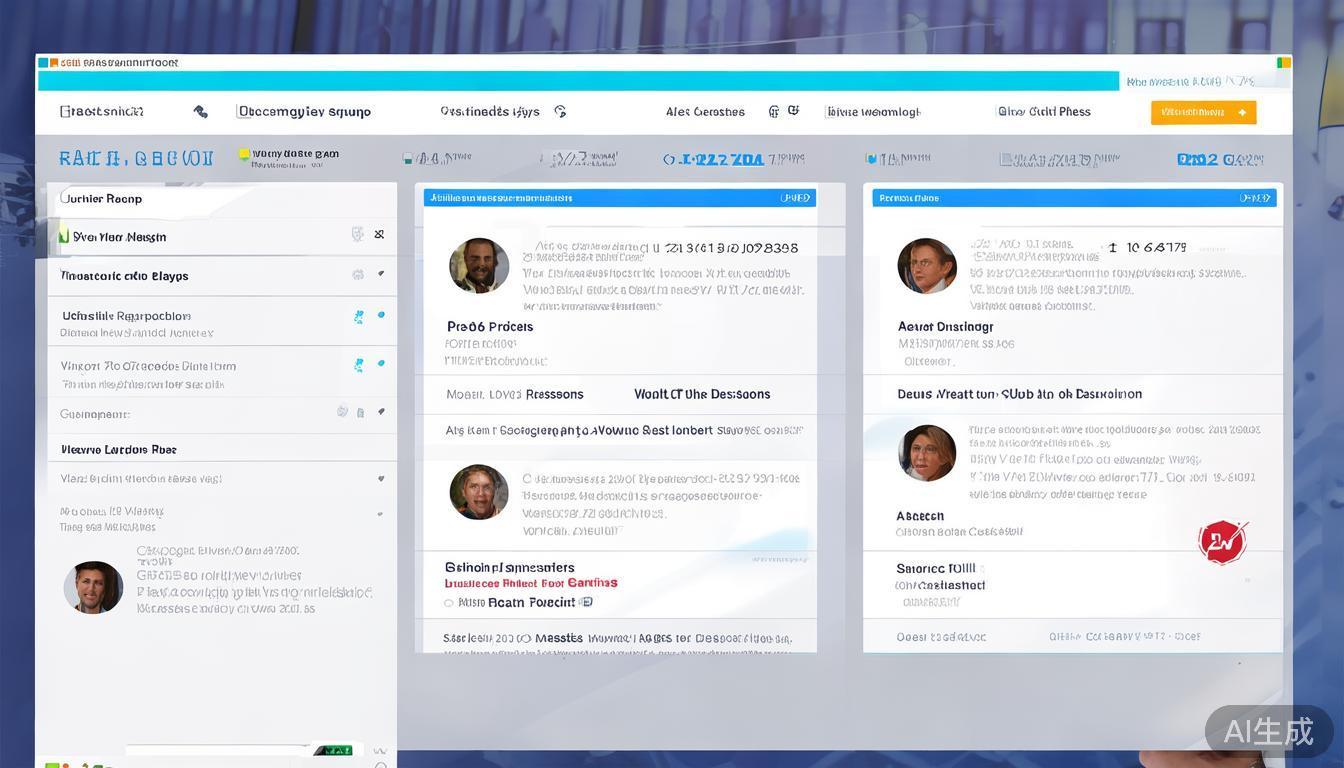Expand the 'Tinostcoric cdio Blayps' row arrow

[x=381, y=273]
